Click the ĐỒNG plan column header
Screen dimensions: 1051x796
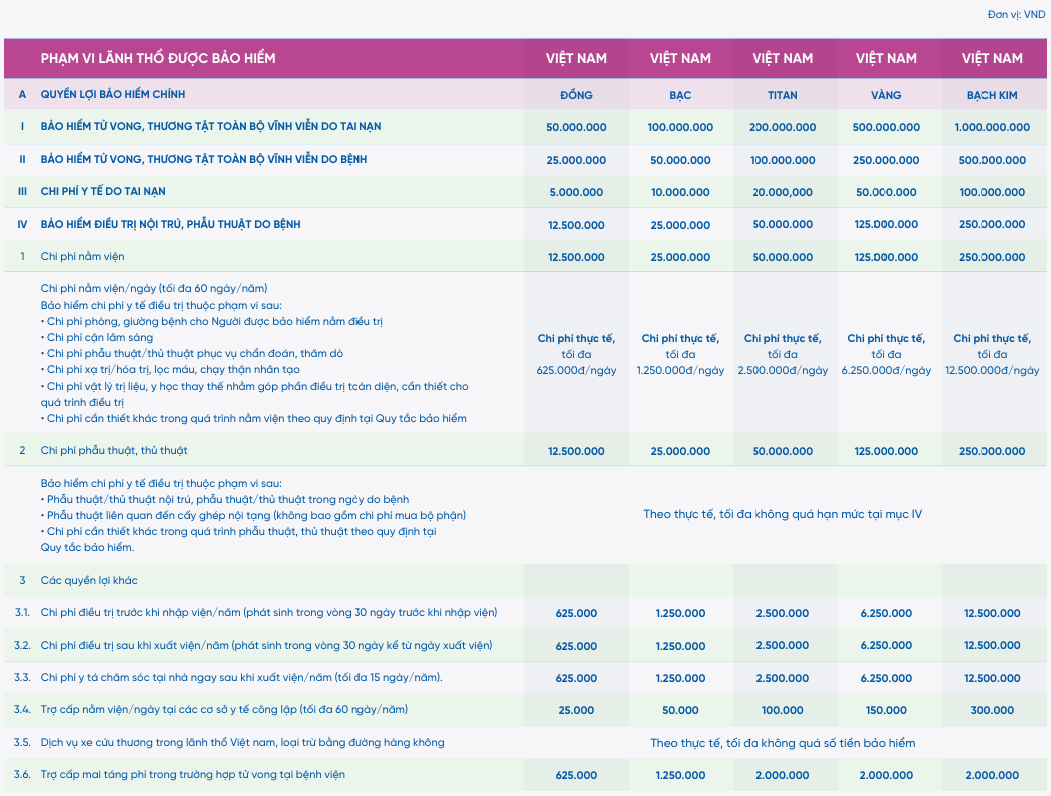576,95
